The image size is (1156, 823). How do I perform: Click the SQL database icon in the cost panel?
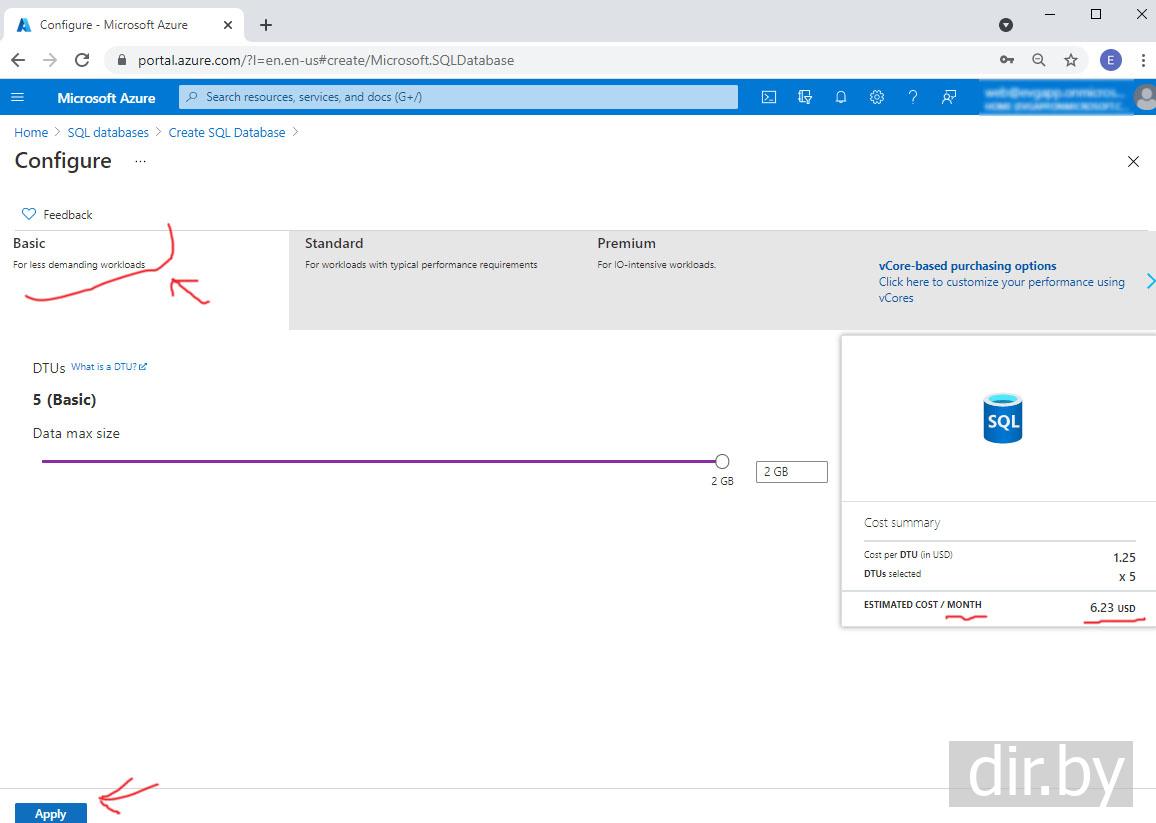(x=1003, y=418)
